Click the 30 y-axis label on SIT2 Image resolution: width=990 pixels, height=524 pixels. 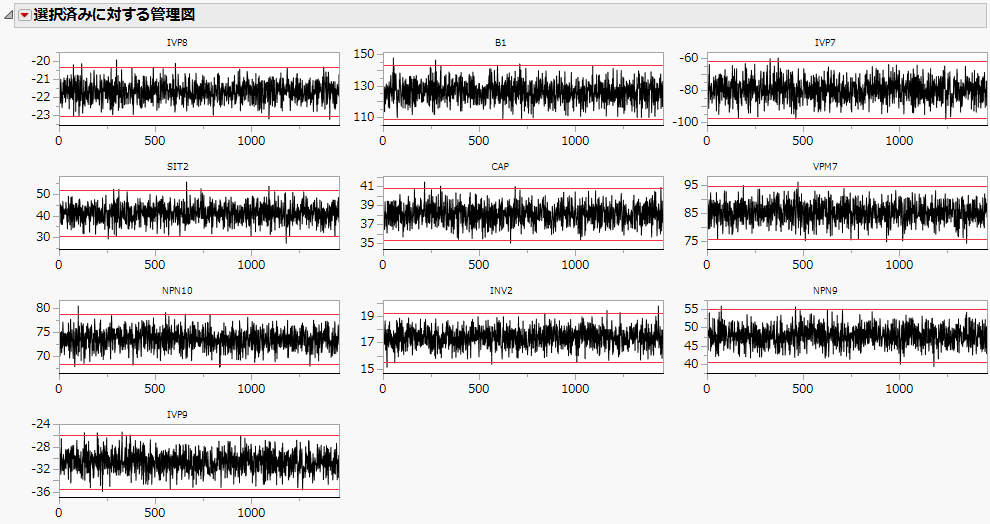(43, 237)
